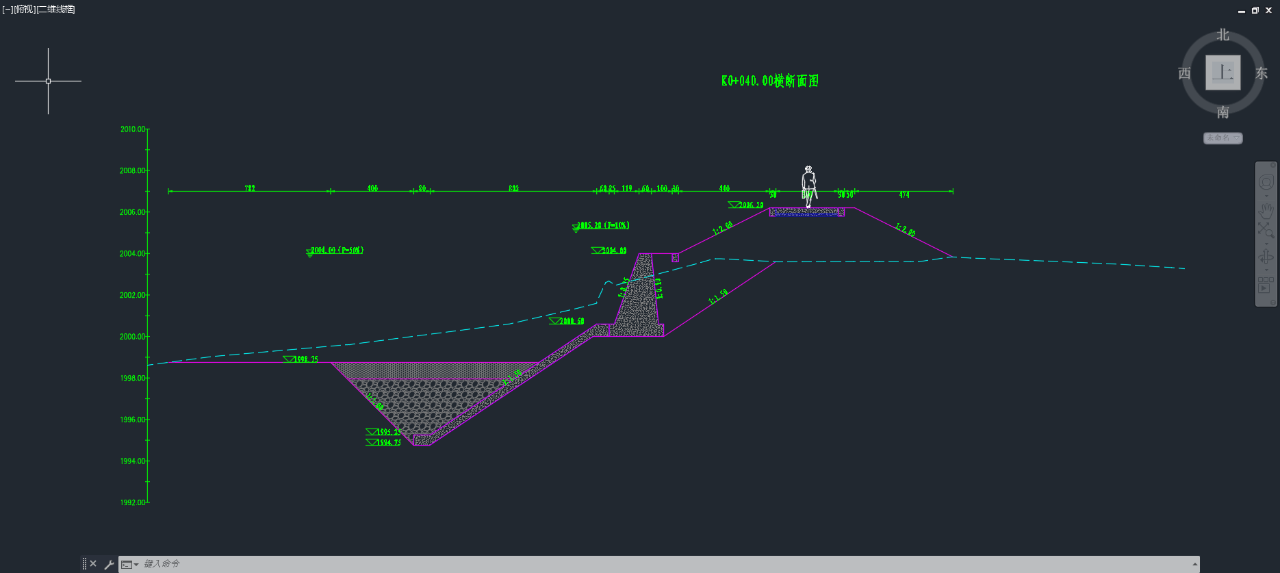Select the 2002.00 elevation axis label
Viewport: 1280px width, 573px height.
pos(133,295)
